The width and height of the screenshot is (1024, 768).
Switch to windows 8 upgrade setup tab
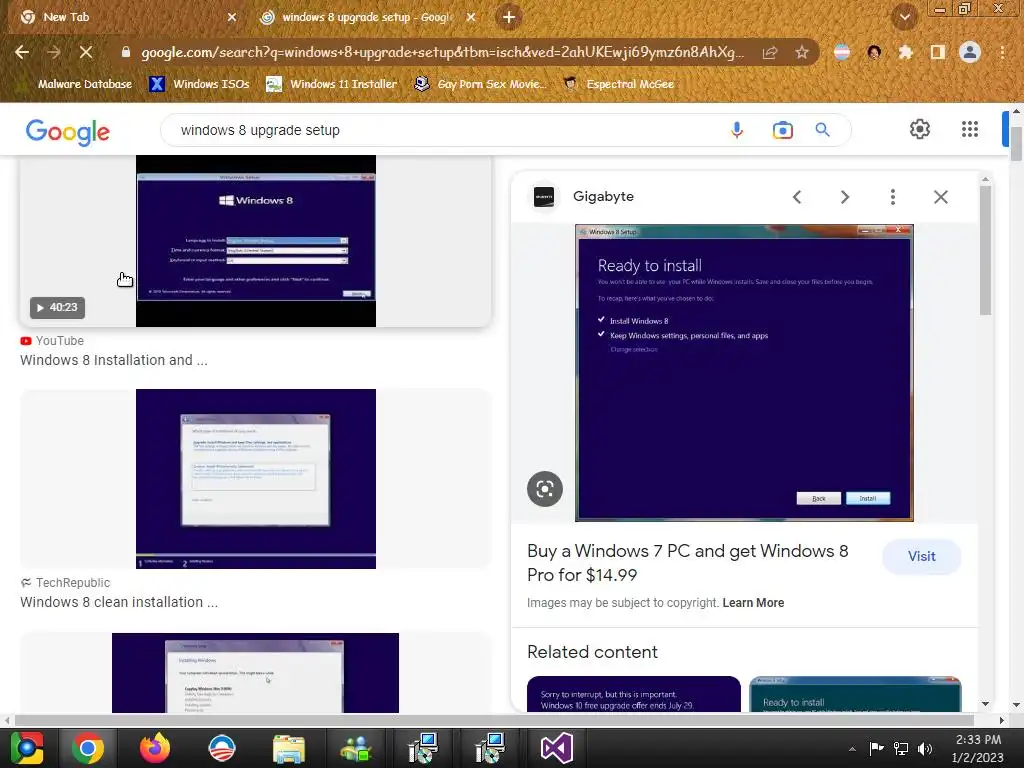366,18
